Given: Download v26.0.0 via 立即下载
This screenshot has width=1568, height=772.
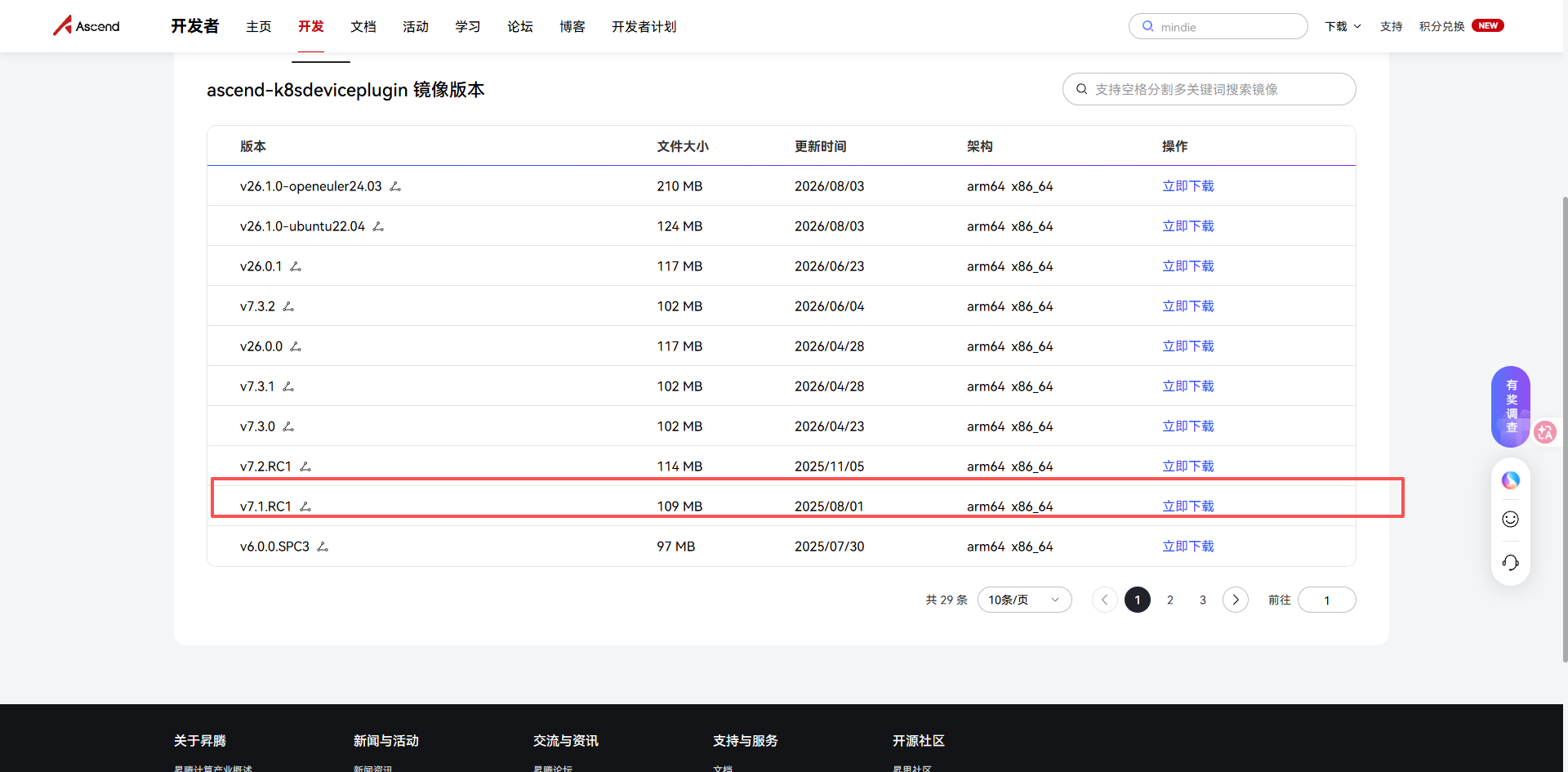Looking at the screenshot, I should [x=1188, y=346].
